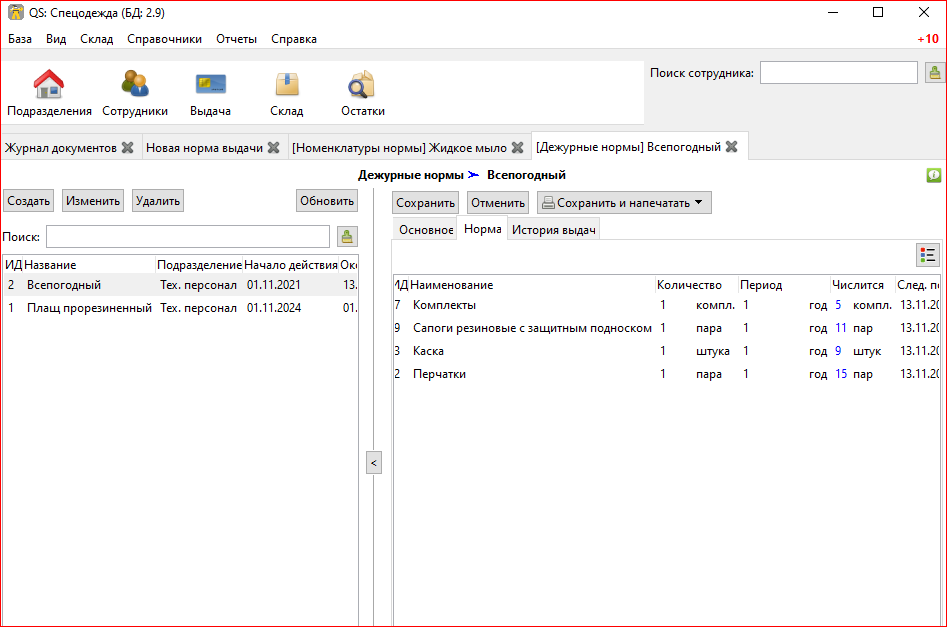Screen dimensions: 947x627
Task: Click the clear icon next to employee search
Action: click(934, 73)
